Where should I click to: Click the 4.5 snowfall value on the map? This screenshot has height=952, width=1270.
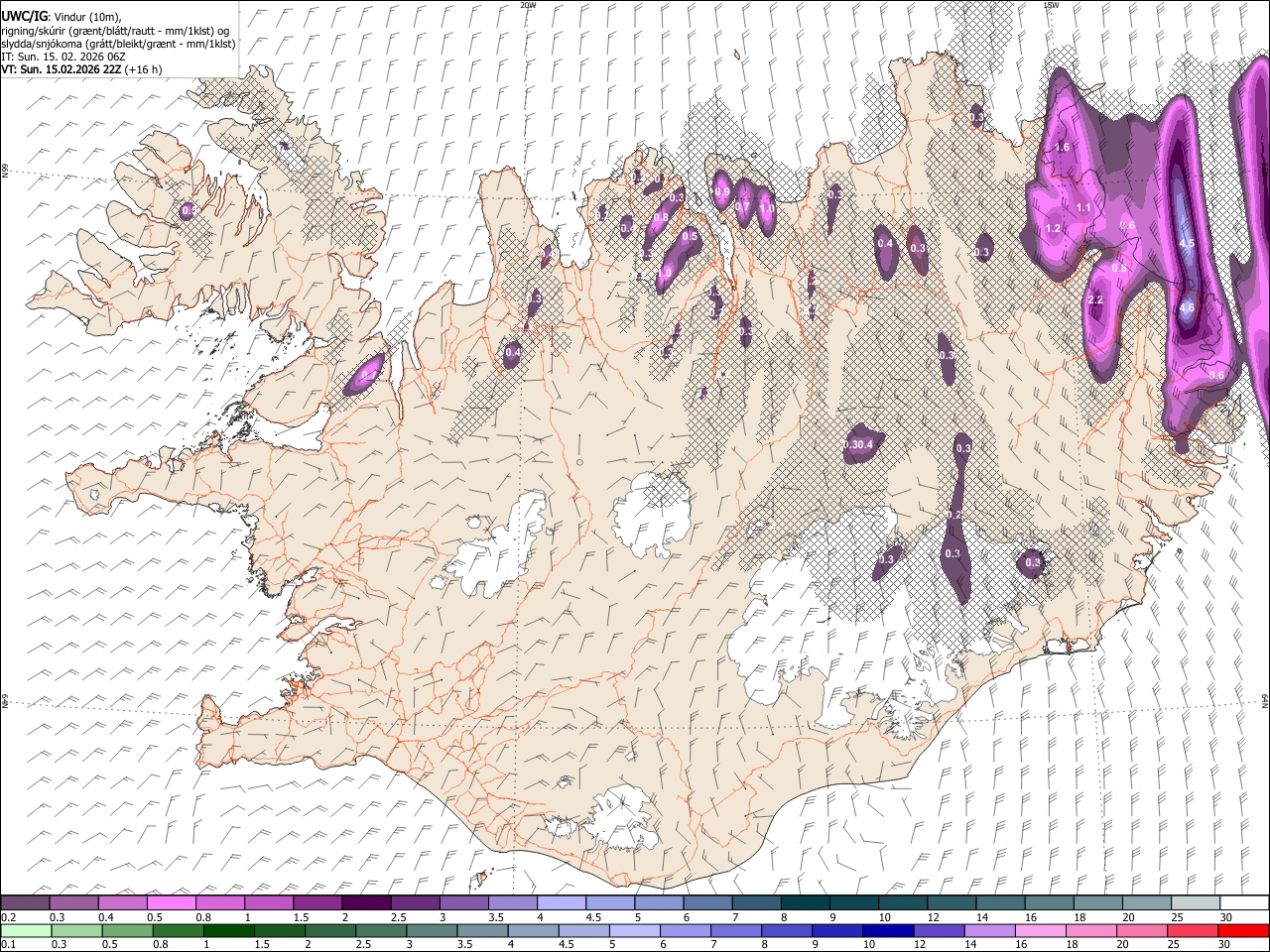(x=1187, y=243)
